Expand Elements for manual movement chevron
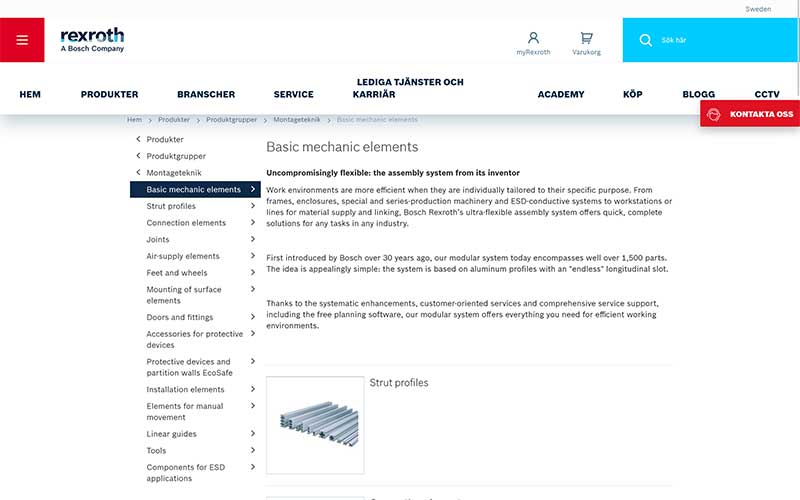The width and height of the screenshot is (800, 500). (x=253, y=406)
